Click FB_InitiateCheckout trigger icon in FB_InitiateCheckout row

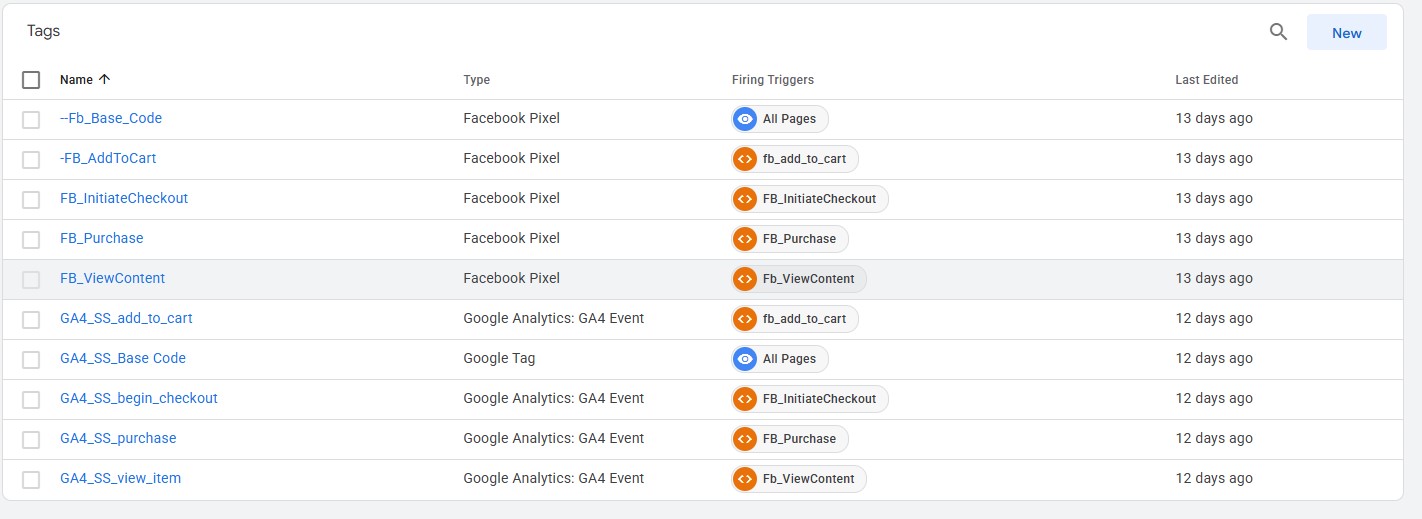click(x=744, y=199)
